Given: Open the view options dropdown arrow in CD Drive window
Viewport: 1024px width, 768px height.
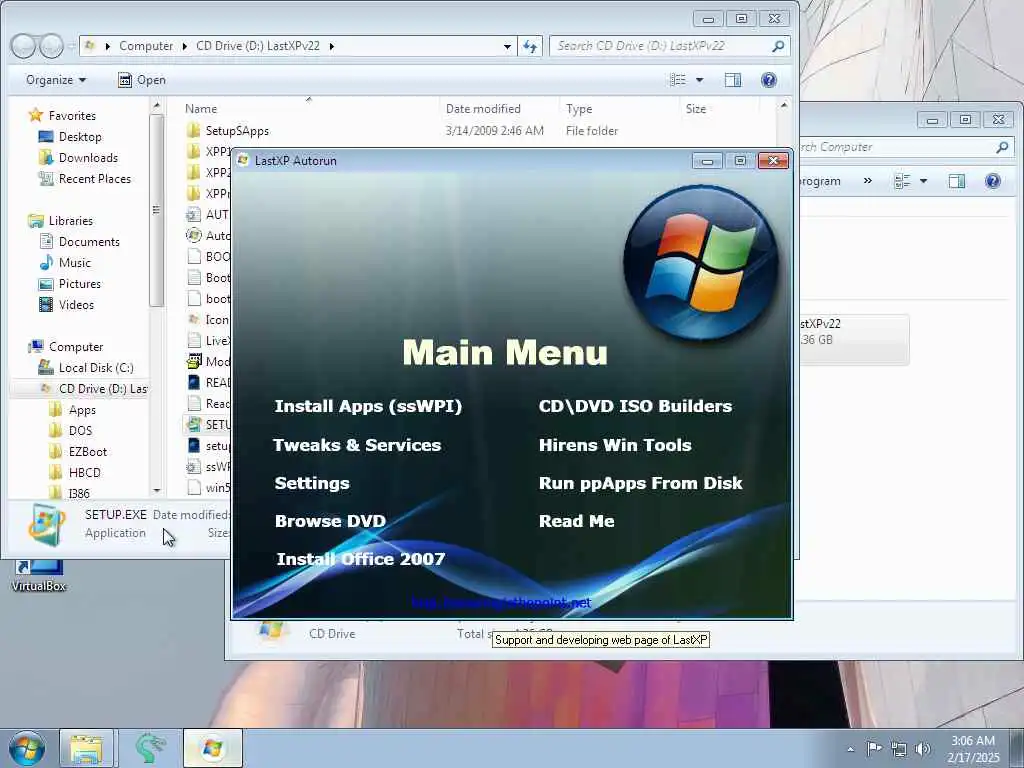Looking at the screenshot, I should tap(699, 80).
